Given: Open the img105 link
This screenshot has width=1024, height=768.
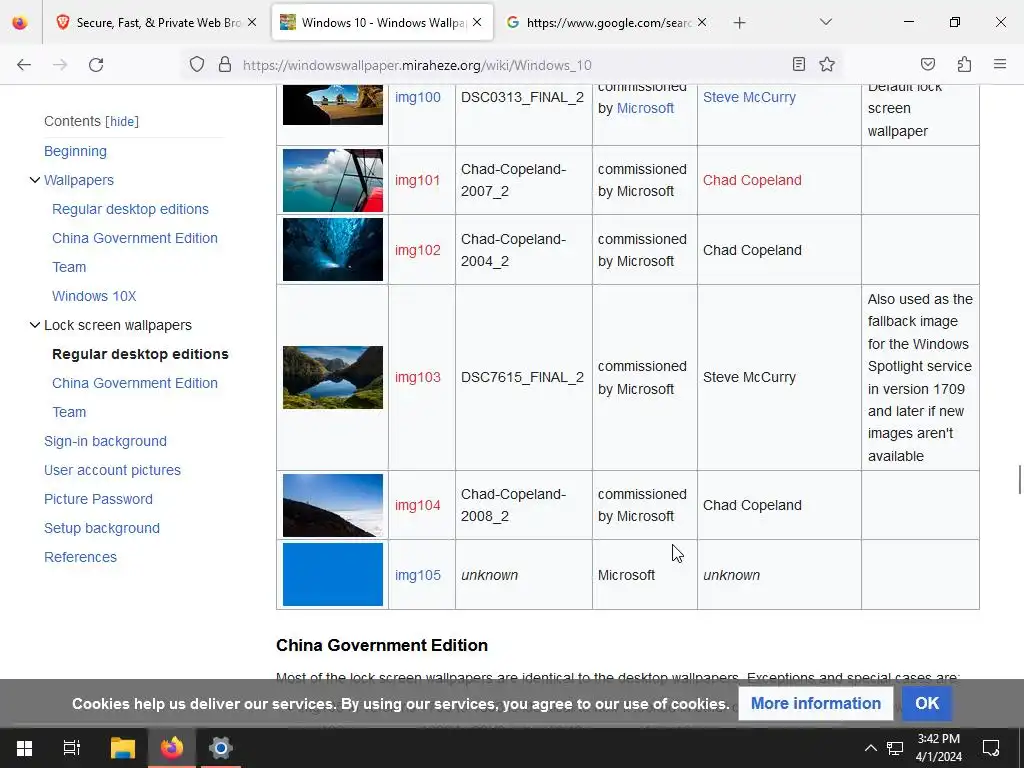Looking at the screenshot, I should [418, 575].
